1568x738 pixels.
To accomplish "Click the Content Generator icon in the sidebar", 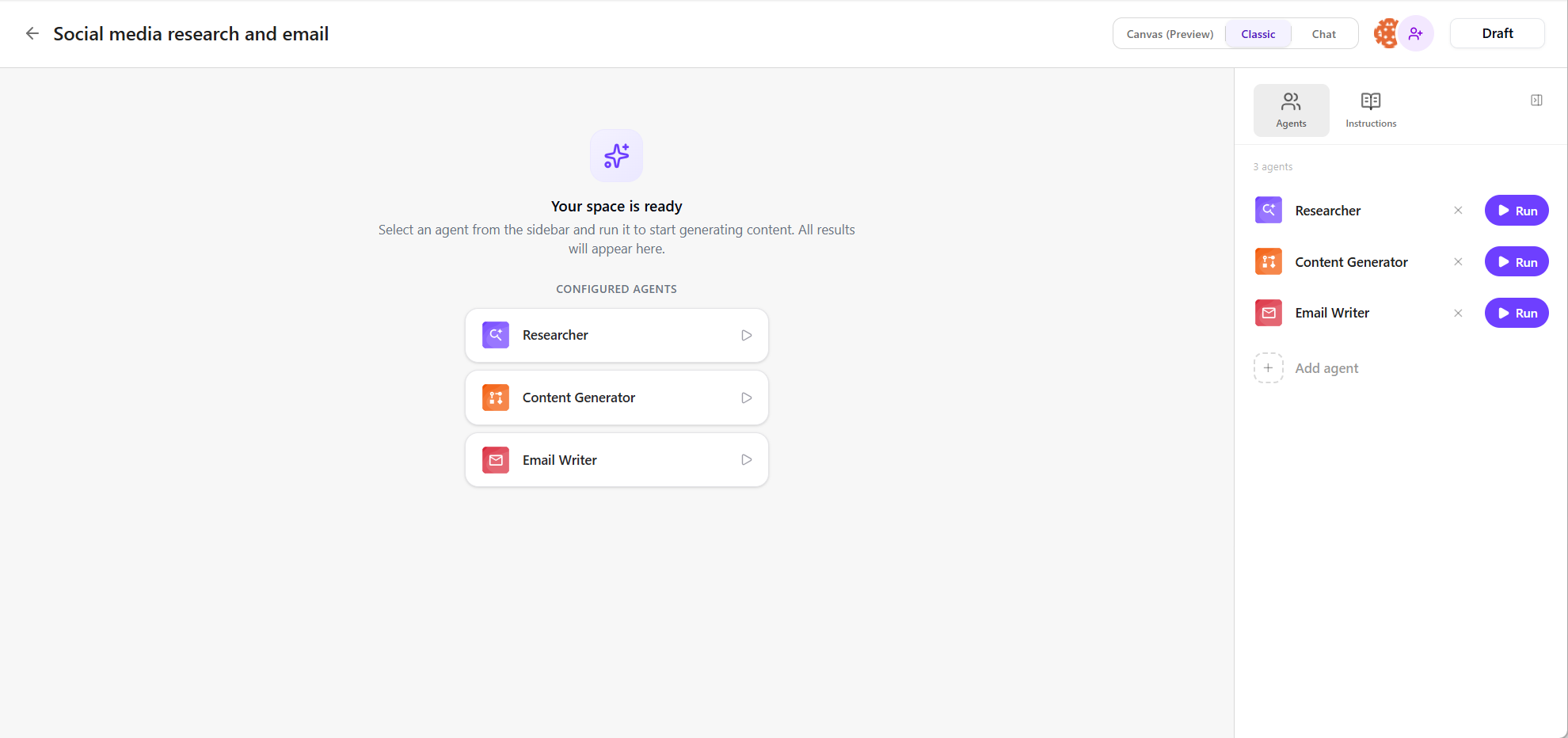I will 1269,262.
